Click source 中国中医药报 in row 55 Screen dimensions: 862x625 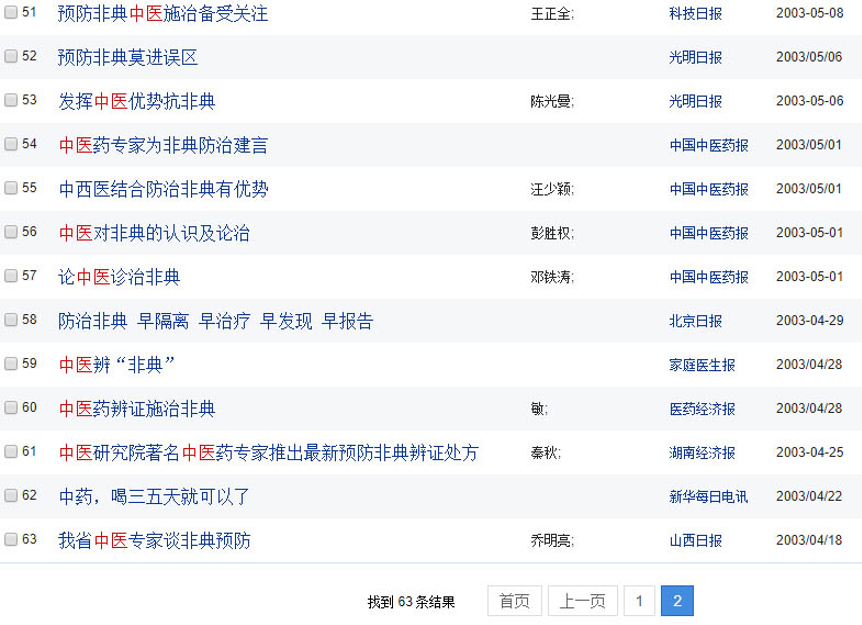point(709,189)
